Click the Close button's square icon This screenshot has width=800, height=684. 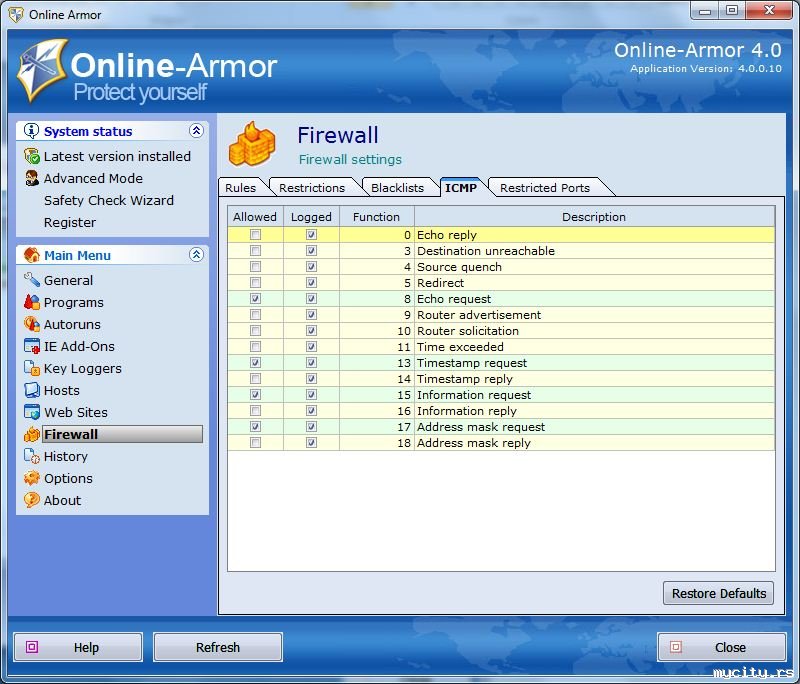click(676, 647)
